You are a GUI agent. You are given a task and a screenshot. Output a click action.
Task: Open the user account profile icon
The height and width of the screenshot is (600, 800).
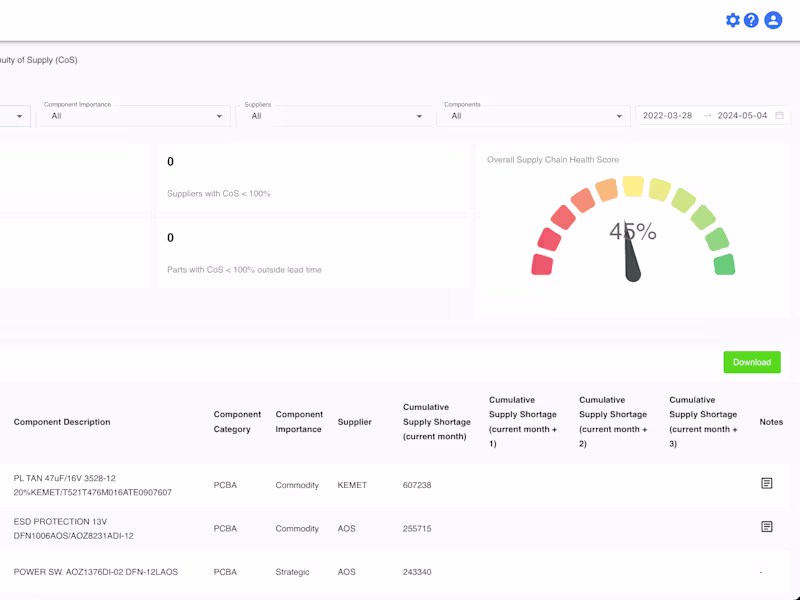tap(773, 20)
